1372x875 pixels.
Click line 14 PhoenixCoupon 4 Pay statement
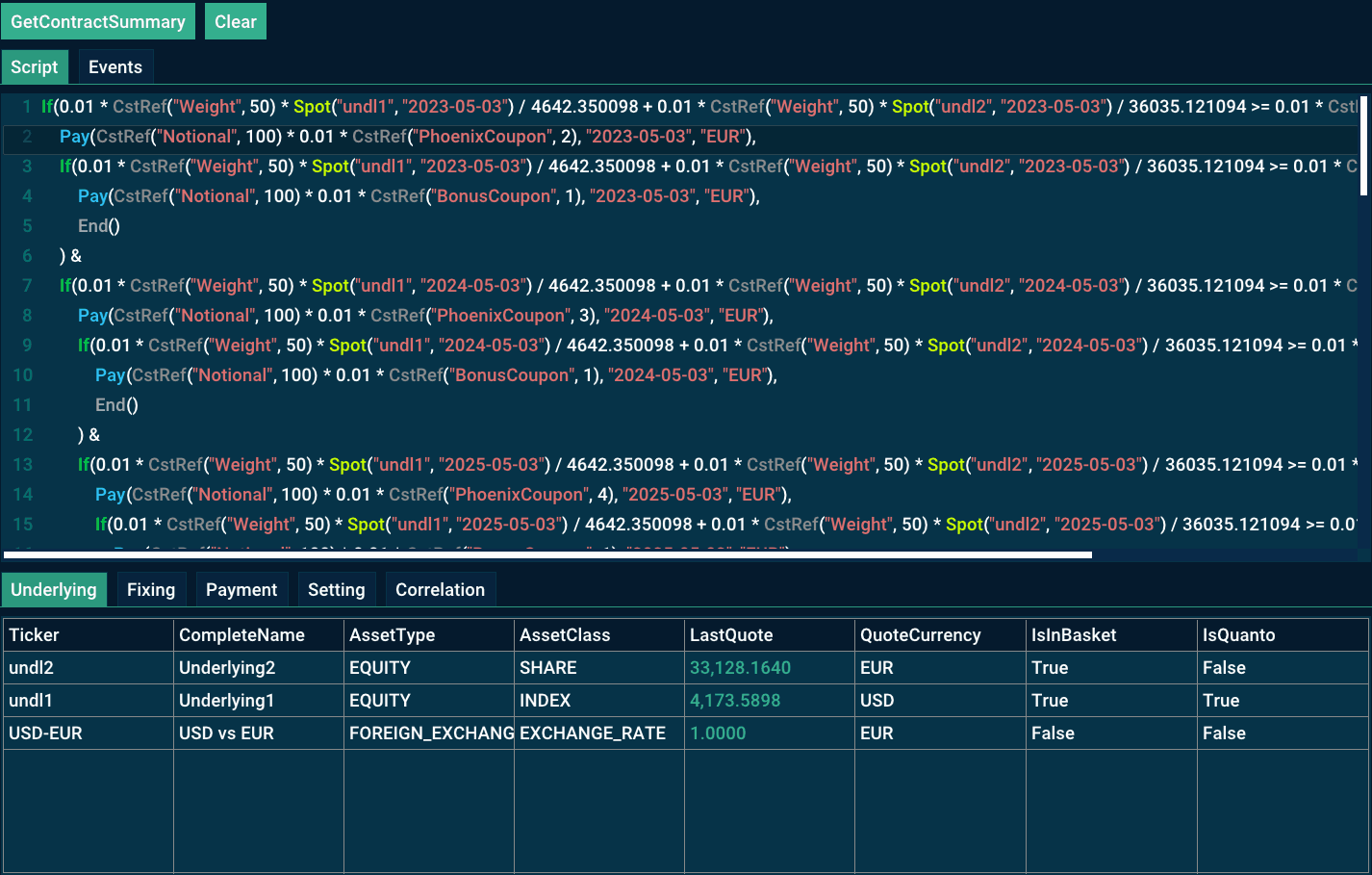444,495
